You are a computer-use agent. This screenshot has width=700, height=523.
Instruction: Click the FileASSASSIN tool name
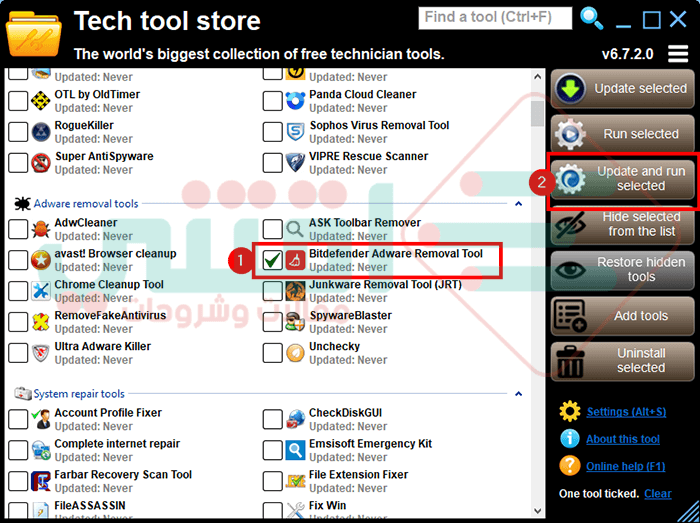coord(90,506)
